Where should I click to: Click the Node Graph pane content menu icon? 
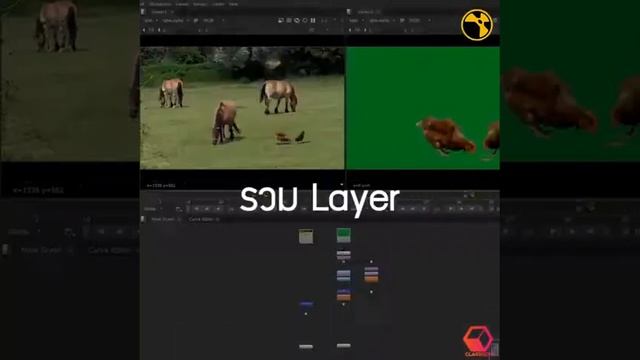(143, 219)
